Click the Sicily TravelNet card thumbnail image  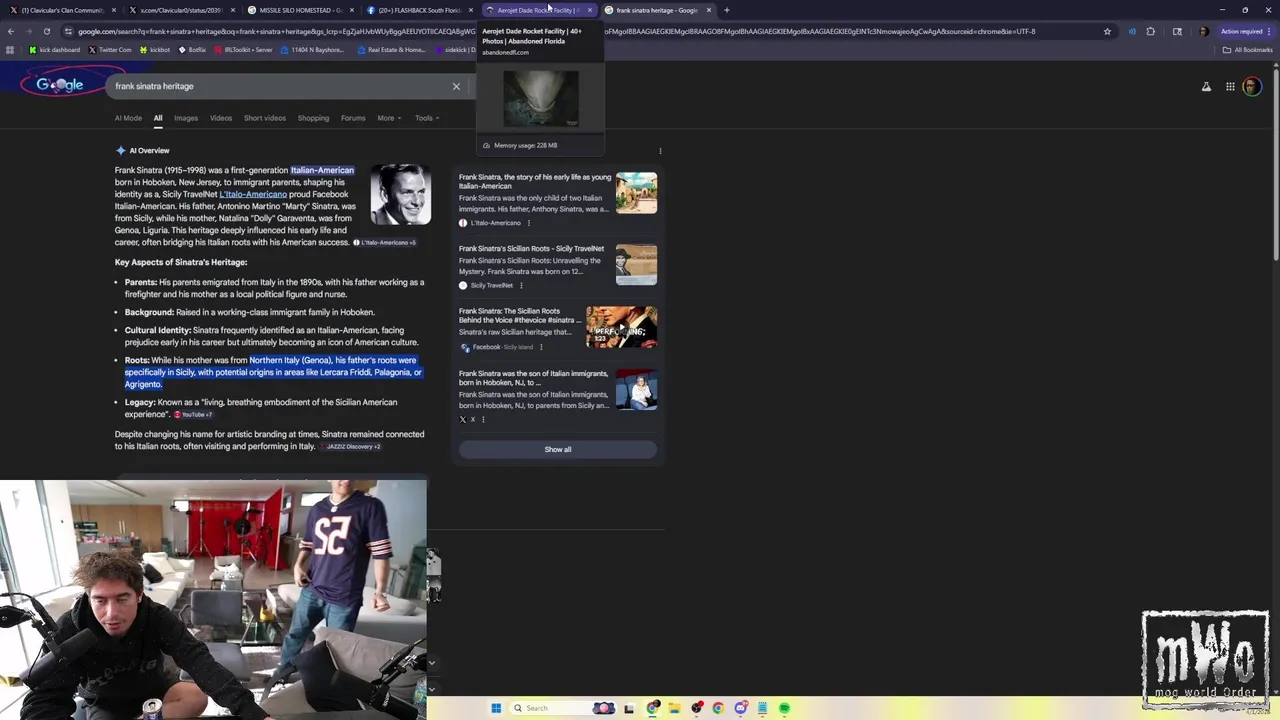(x=636, y=264)
